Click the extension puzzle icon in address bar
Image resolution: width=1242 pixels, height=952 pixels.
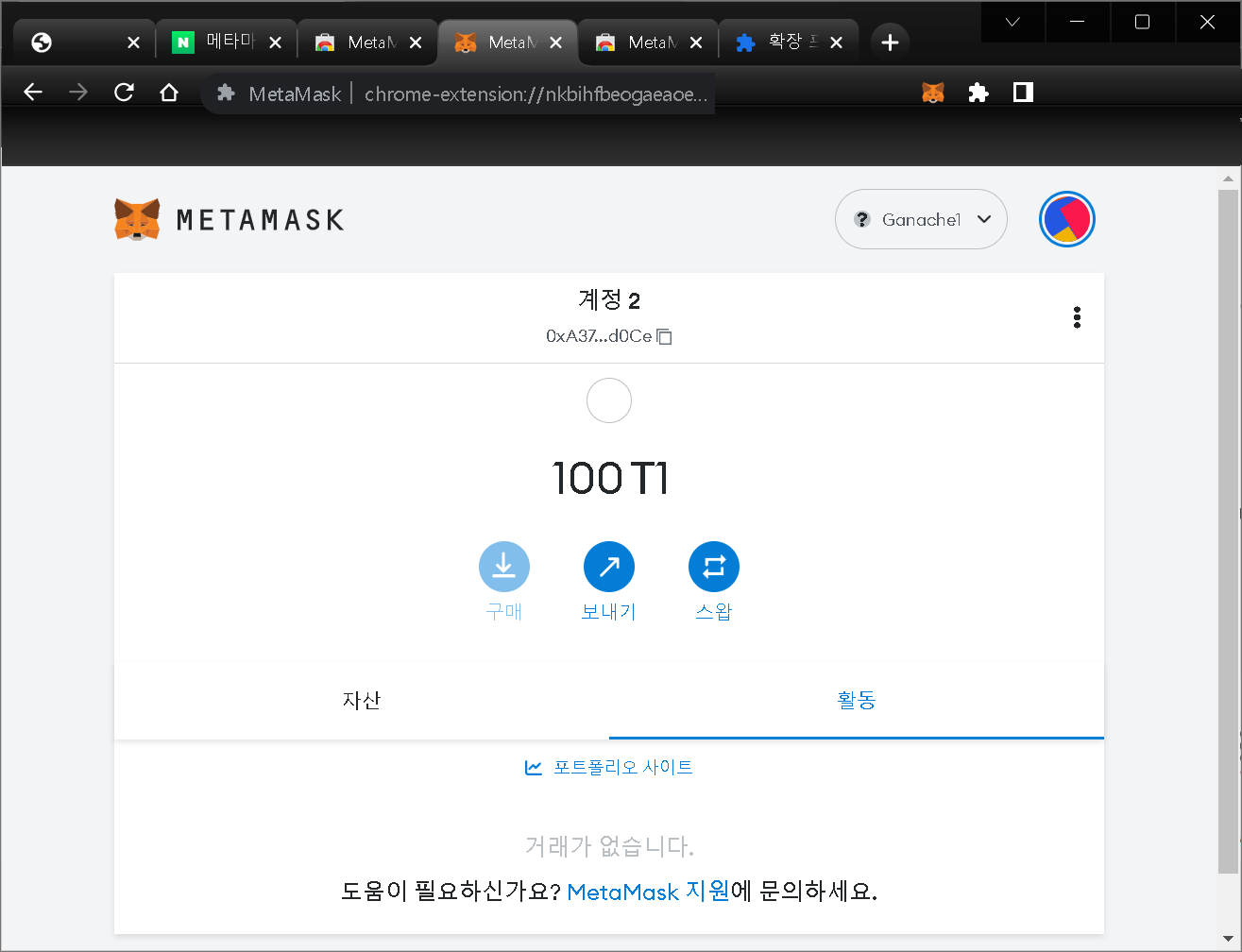point(226,93)
